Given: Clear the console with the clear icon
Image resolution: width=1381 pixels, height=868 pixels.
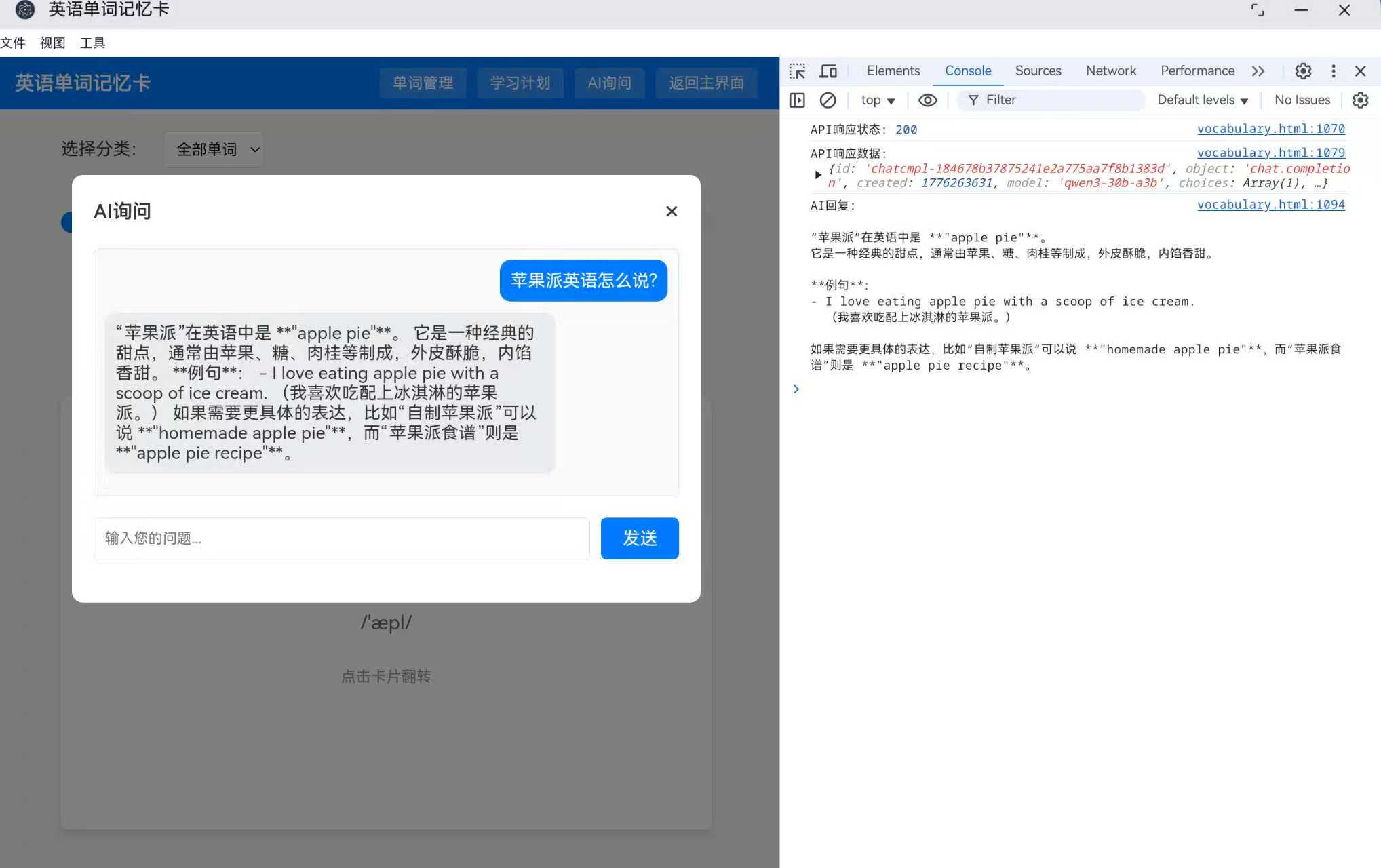Looking at the screenshot, I should [x=828, y=100].
